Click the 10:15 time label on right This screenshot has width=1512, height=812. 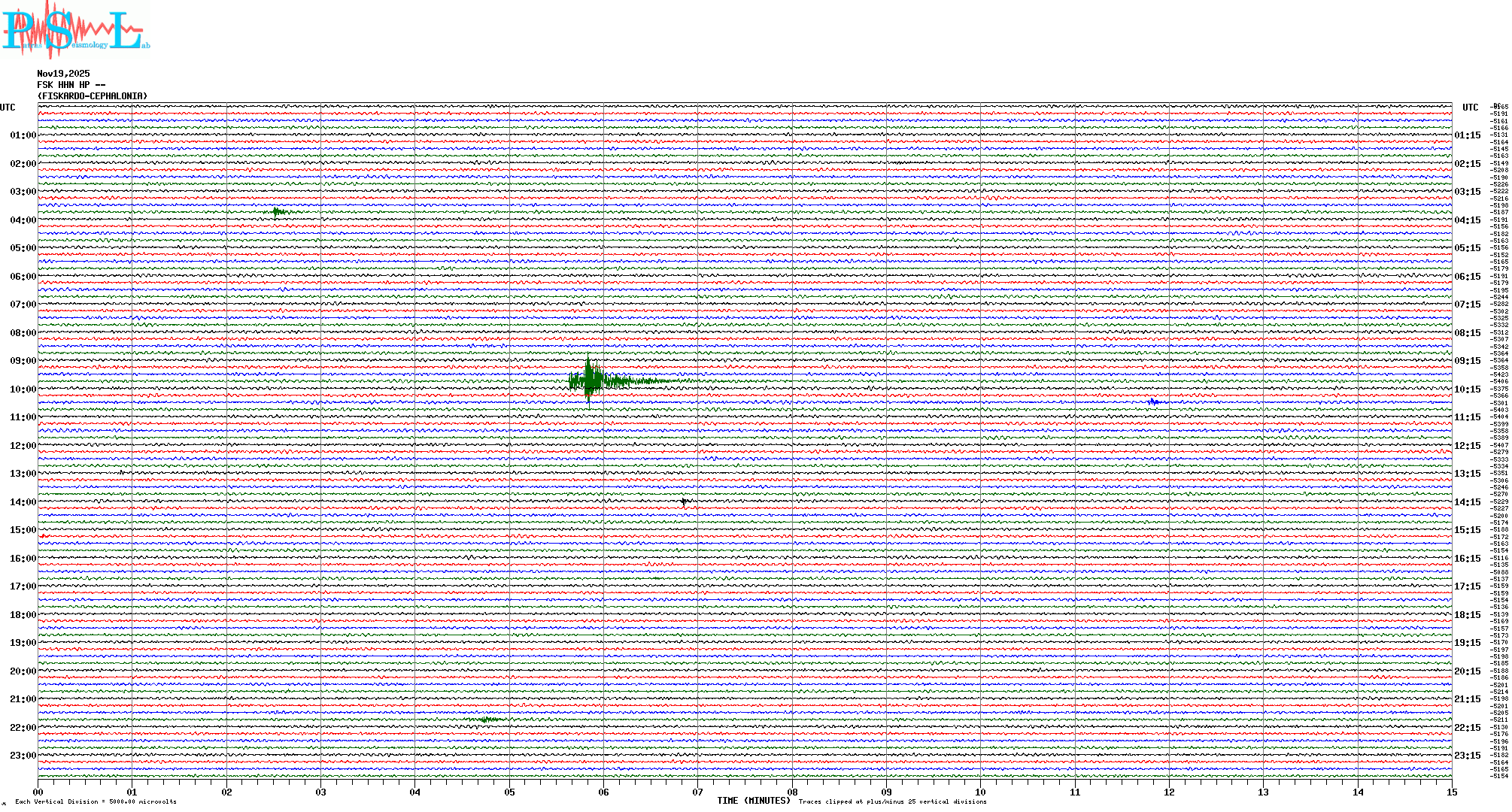pos(1467,389)
